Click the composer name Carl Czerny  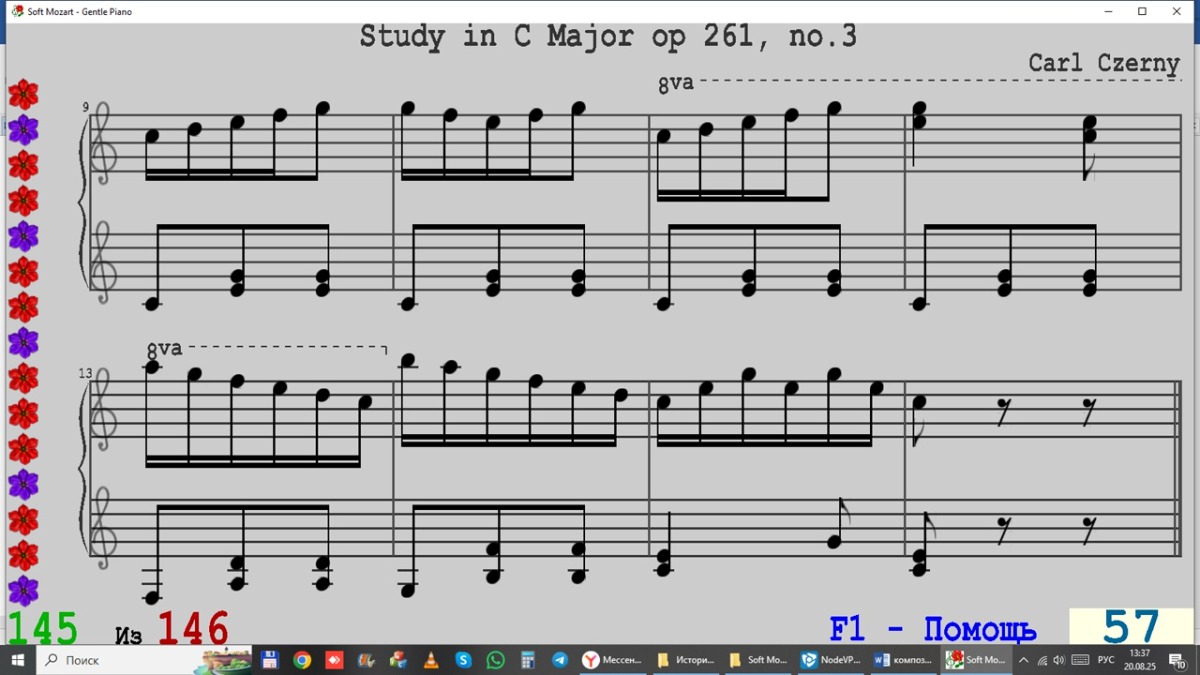click(x=1104, y=63)
